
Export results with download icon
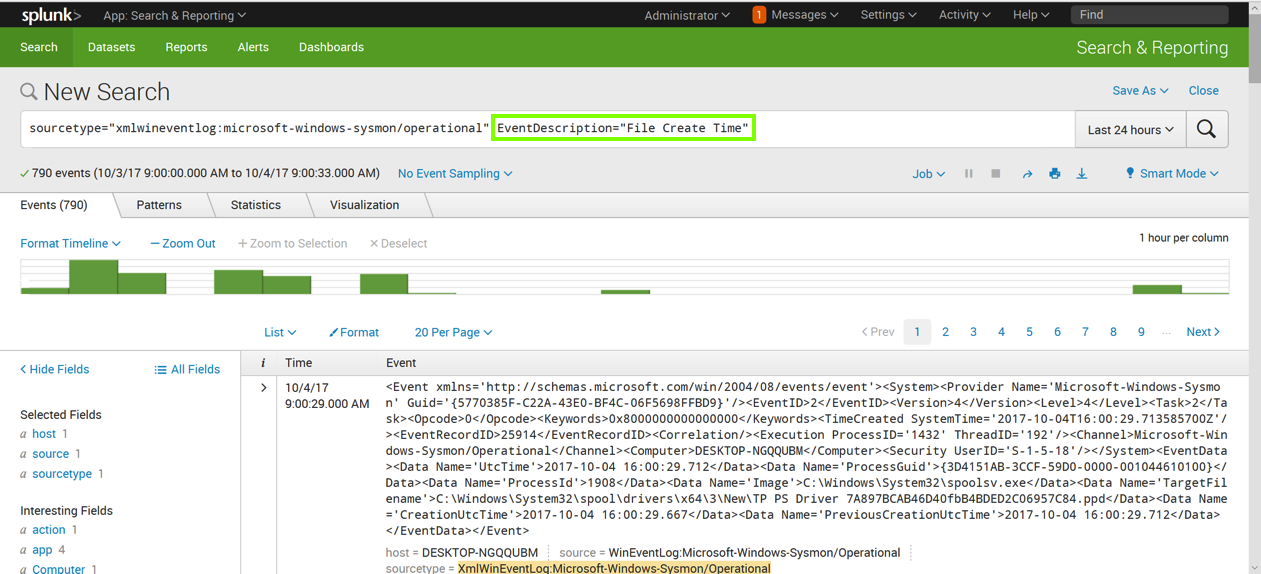(x=1082, y=173)
